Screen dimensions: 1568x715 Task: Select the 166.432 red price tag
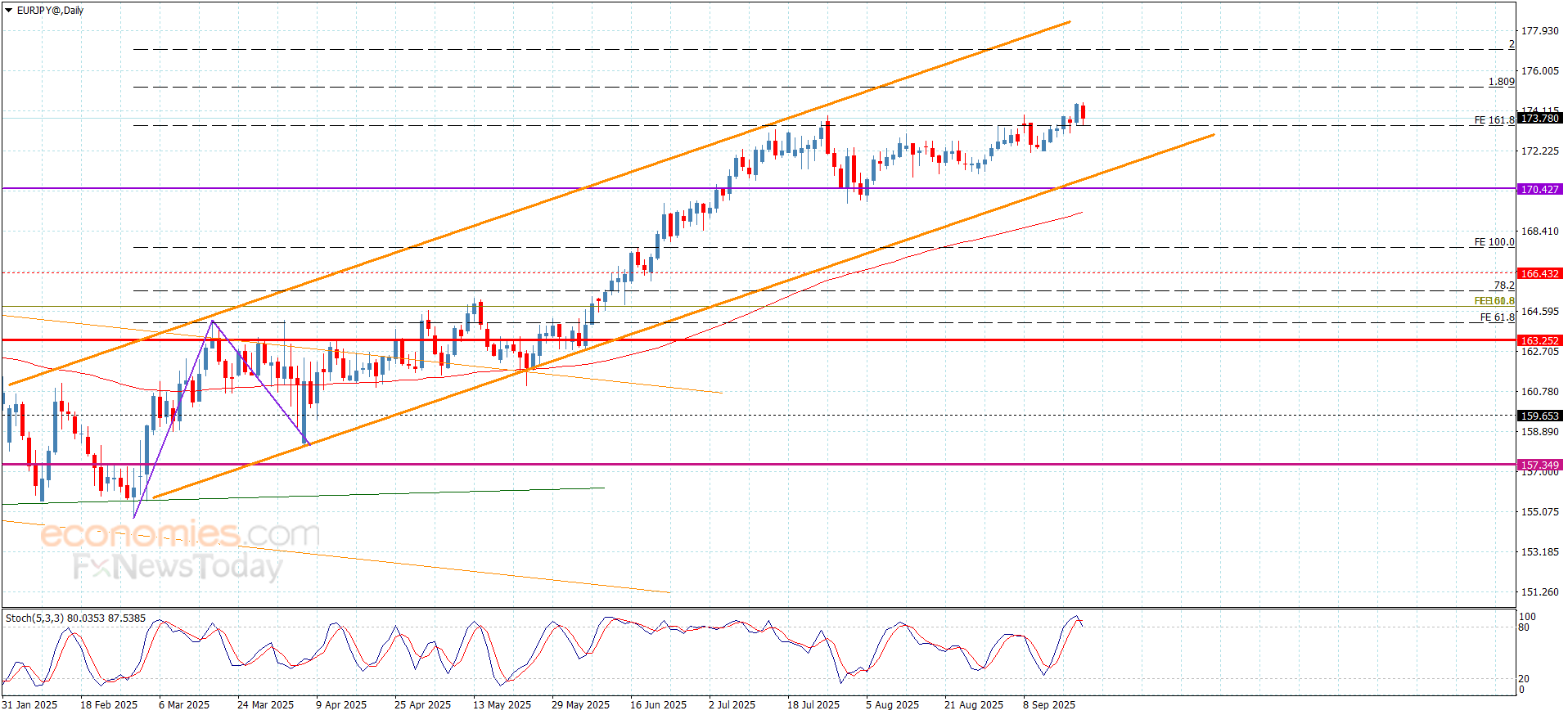[x=1539, y=273]
